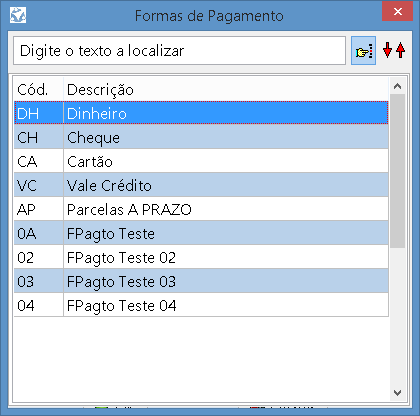Click the Descrição column header
The image size is (420, 416).
[x=226, y=89]
